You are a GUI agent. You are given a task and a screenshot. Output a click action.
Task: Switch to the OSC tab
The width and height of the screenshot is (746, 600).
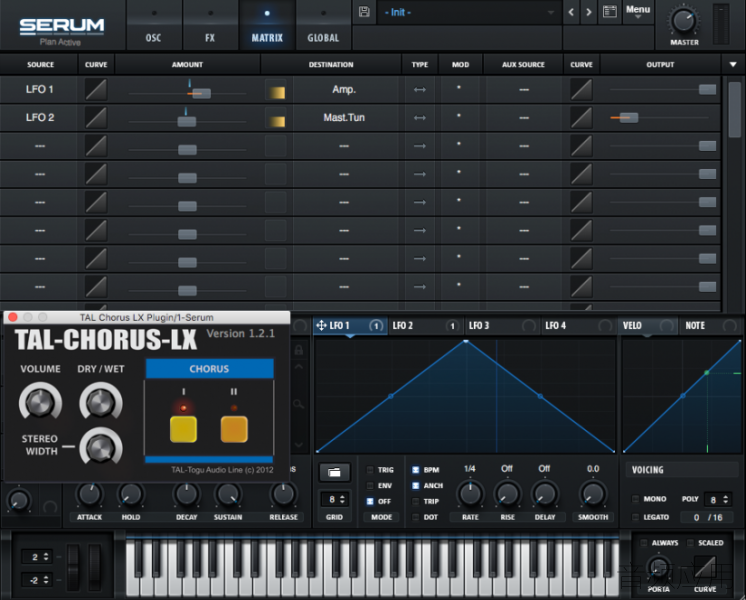(x=153, y=25)
